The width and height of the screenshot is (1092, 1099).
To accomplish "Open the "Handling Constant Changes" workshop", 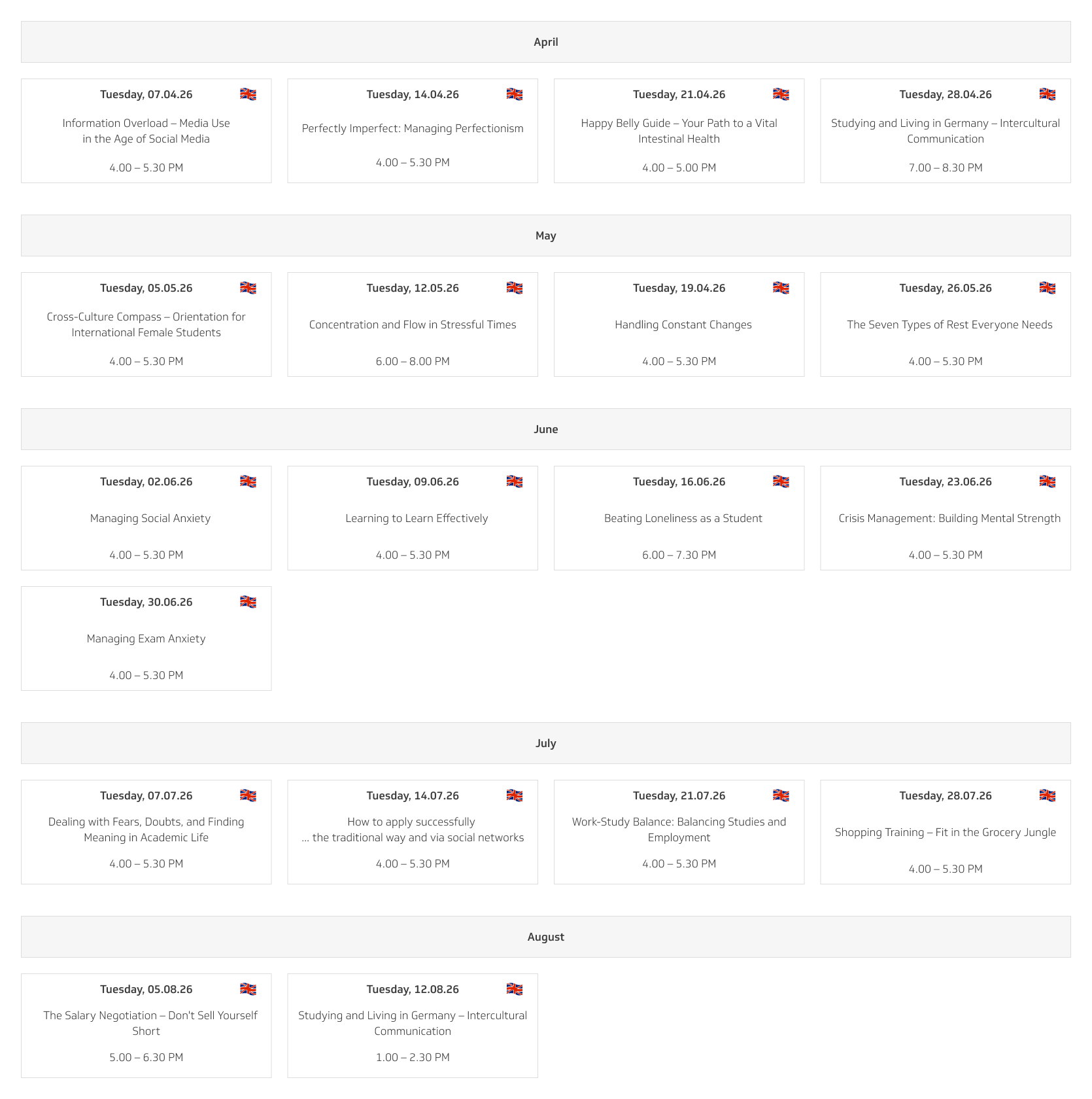I will pos(683,324).
